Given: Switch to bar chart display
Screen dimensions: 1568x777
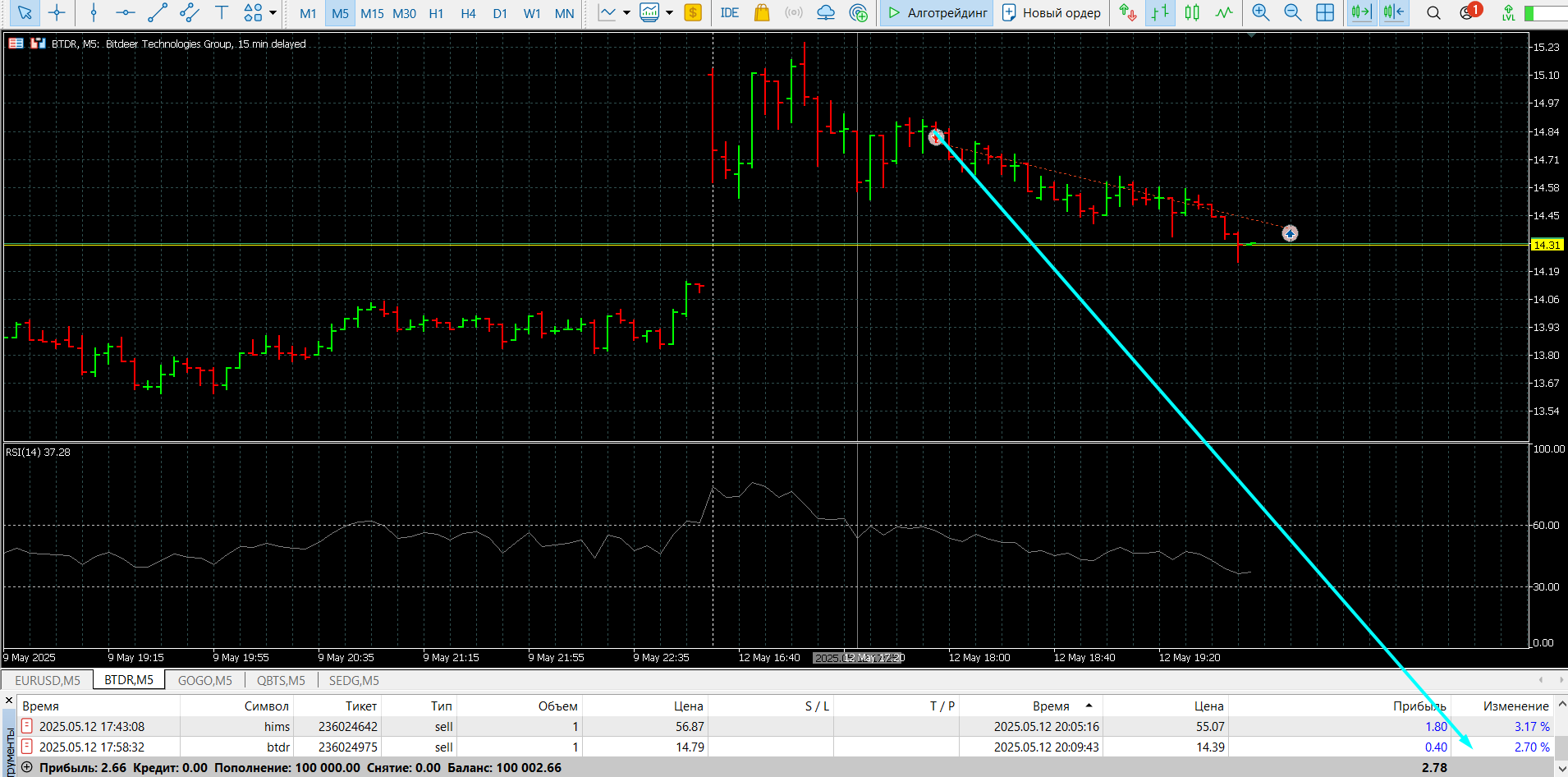Looking at the screenshot, I should coord(1160,12).
